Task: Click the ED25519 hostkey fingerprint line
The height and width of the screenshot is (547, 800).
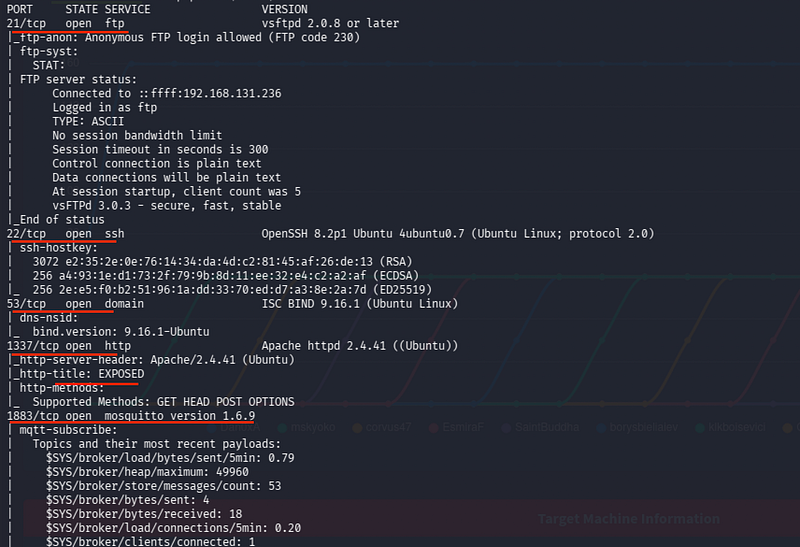Action: [x=232, y=290]
